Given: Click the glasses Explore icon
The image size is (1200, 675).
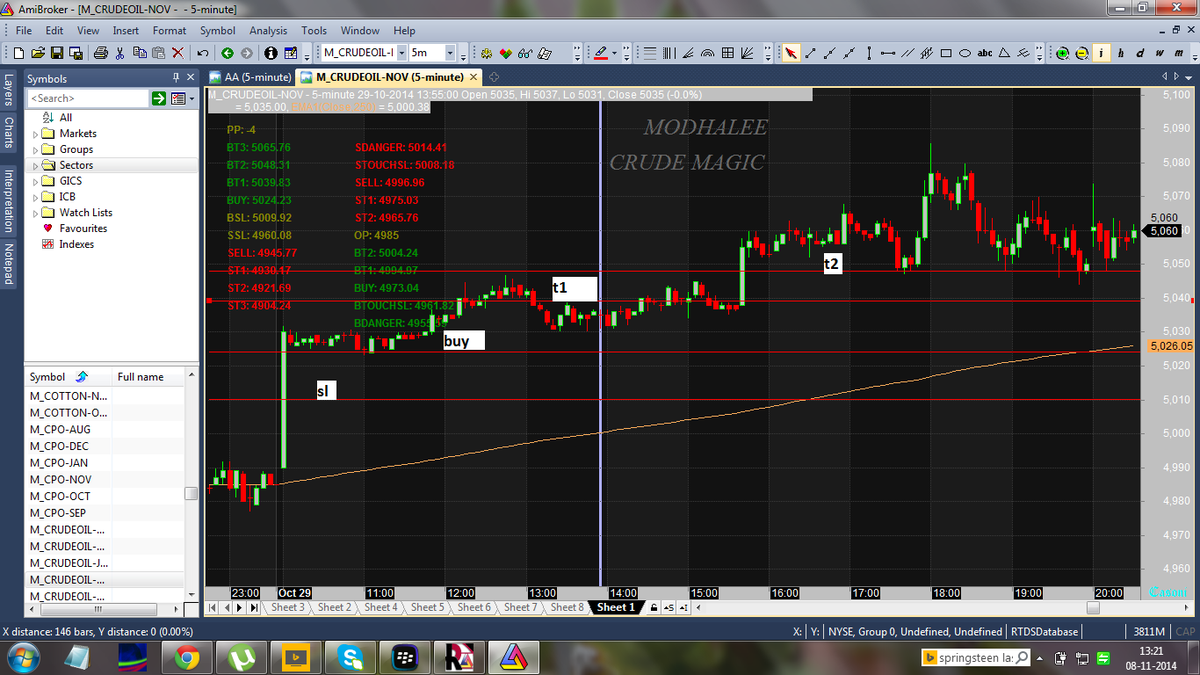Looking at the screenshot, I should pyautogui.click(x=525, y=53).
